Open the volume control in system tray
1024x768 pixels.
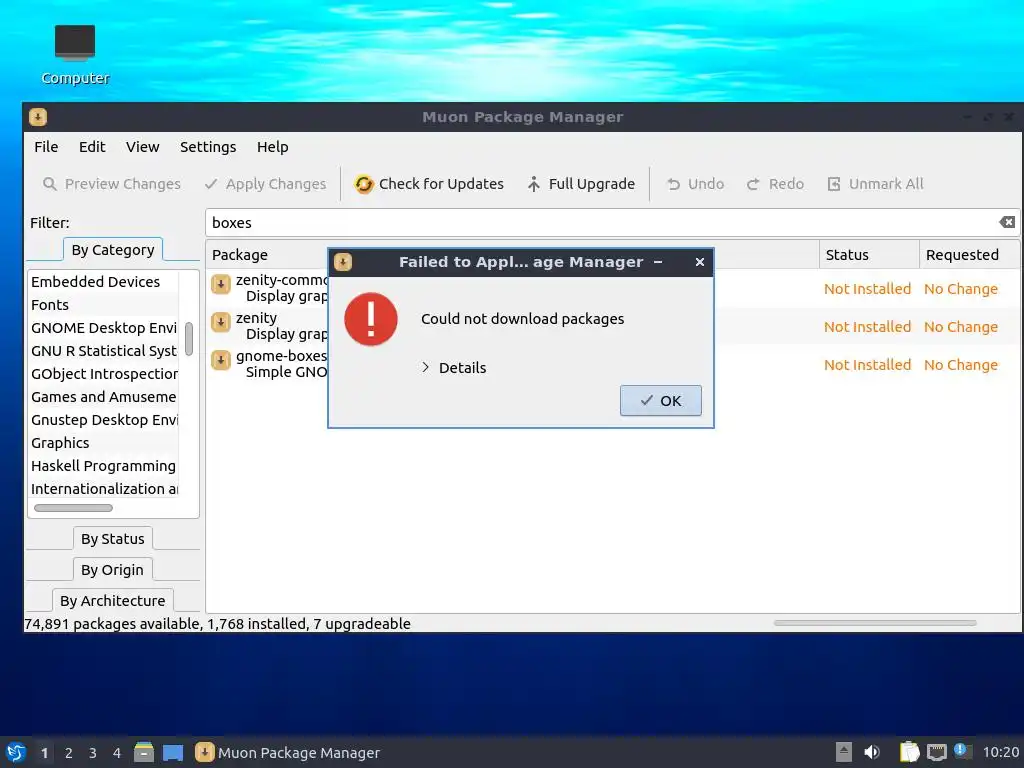click(x=872, y=752)
